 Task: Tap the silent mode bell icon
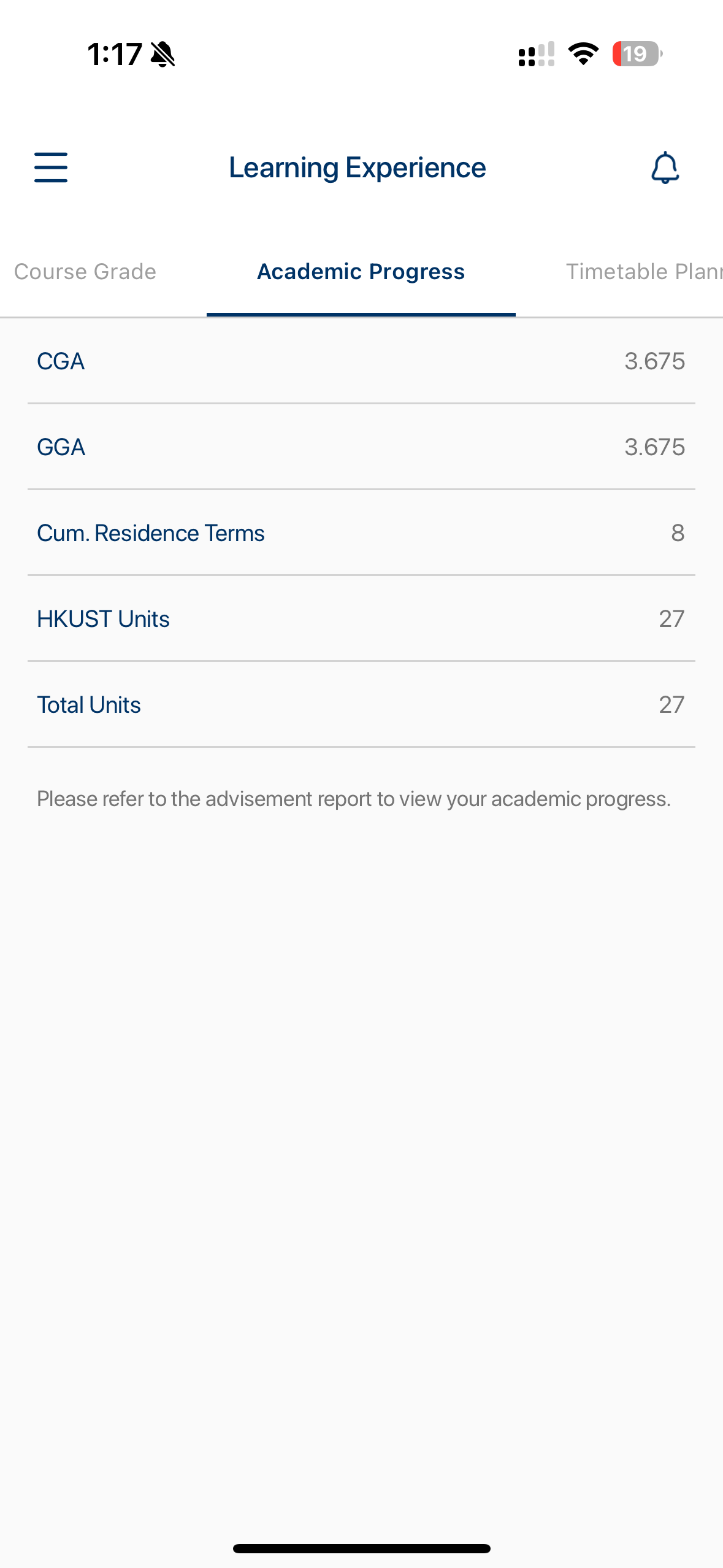pyautogui.click(x=163, y=54)
